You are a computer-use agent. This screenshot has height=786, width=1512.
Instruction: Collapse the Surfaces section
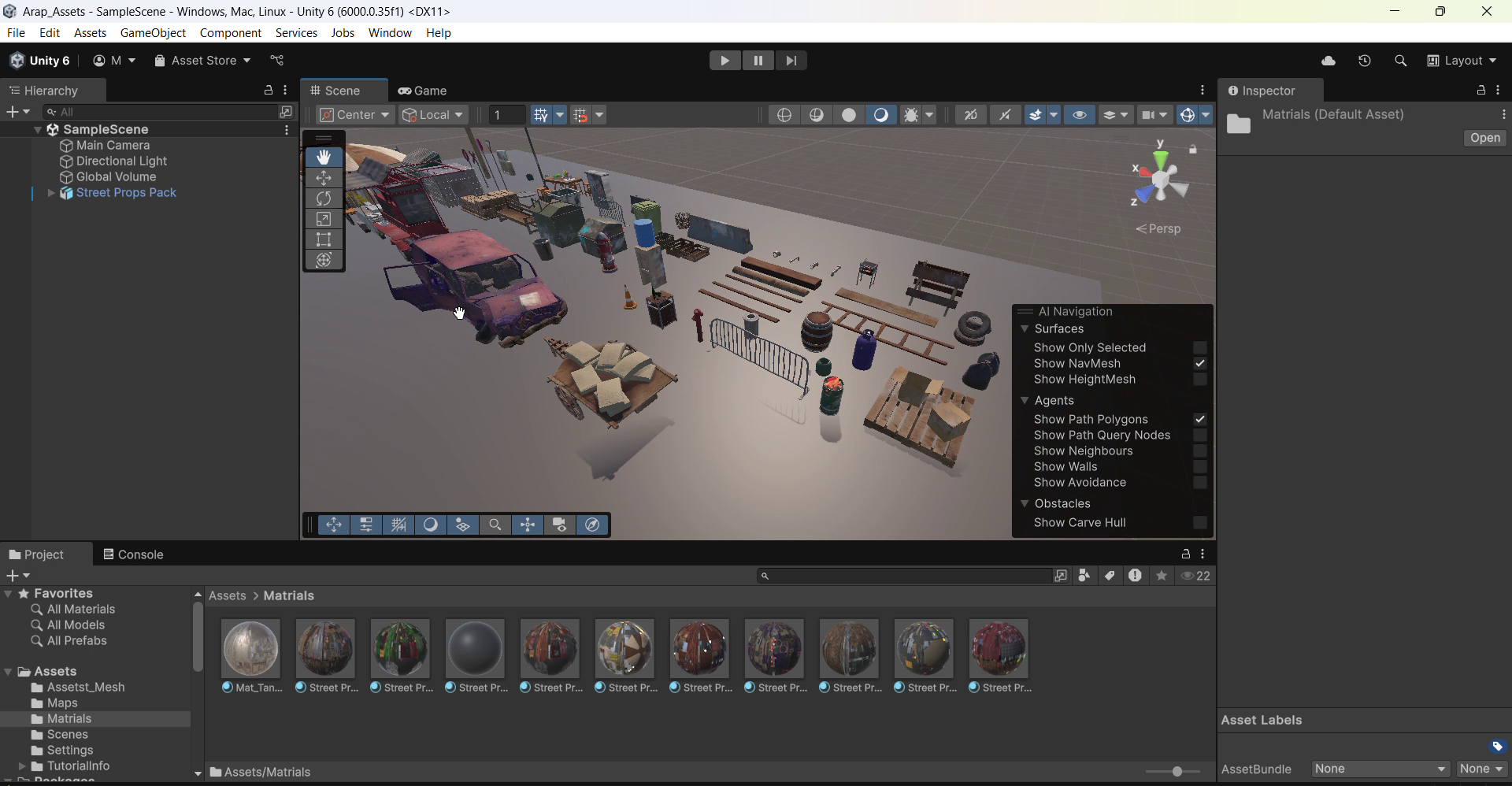click(1025, 329)
